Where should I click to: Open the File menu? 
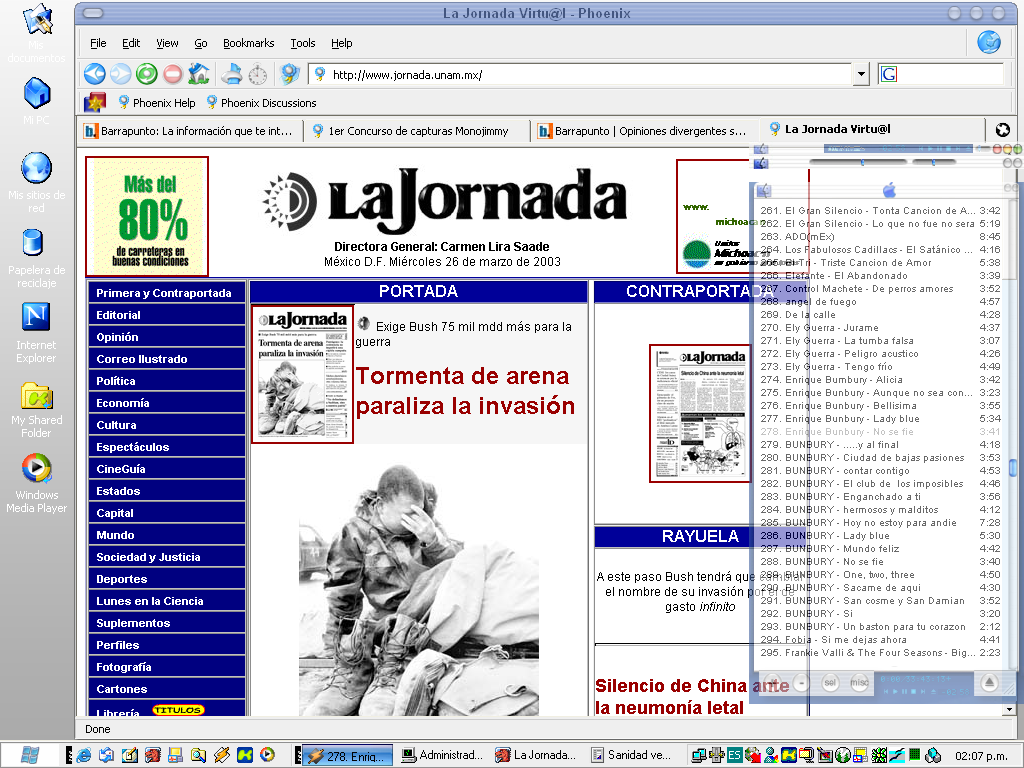tap(98, 43)
